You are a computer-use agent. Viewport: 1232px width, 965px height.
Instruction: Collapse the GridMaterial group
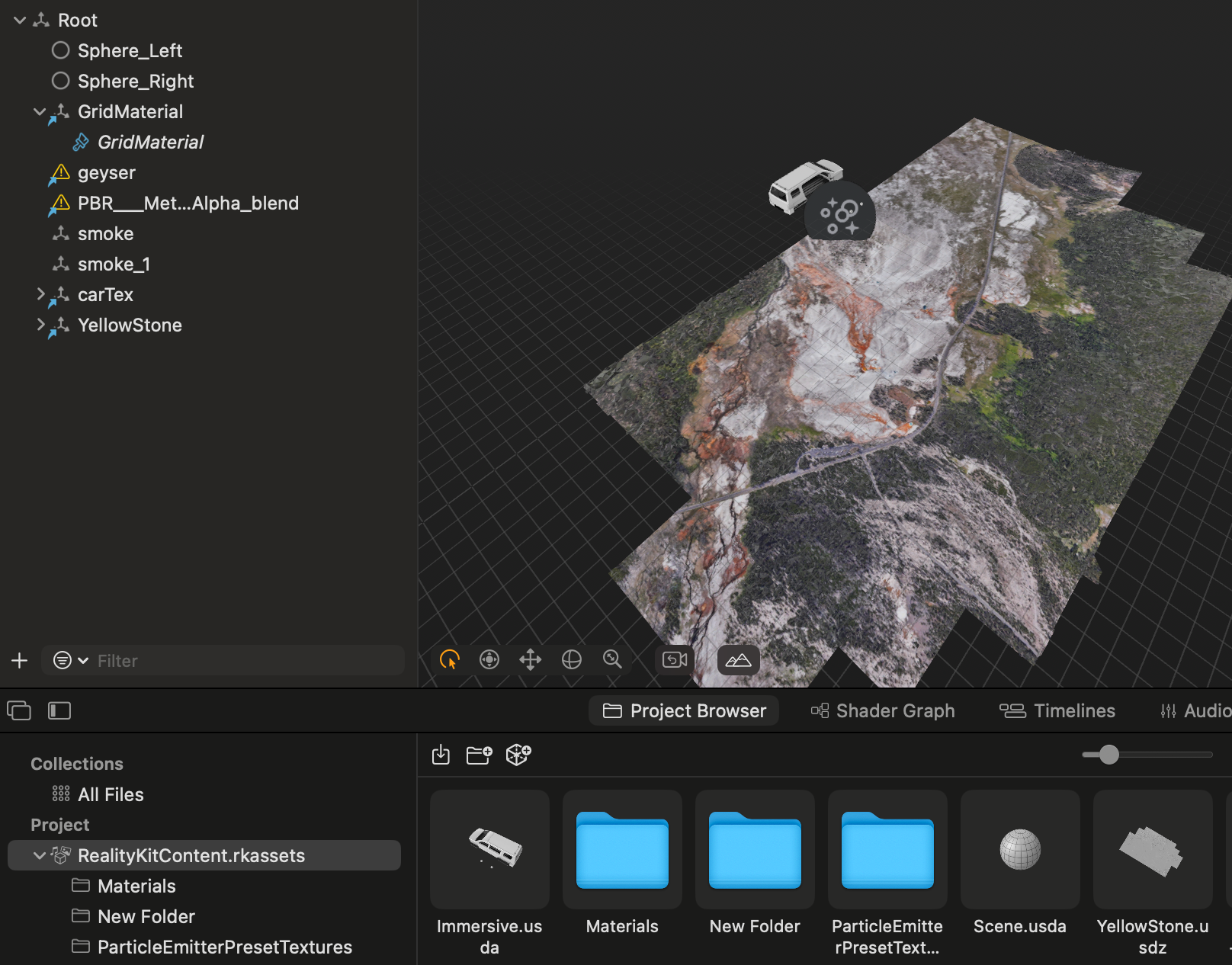click(x=40, y=111)
